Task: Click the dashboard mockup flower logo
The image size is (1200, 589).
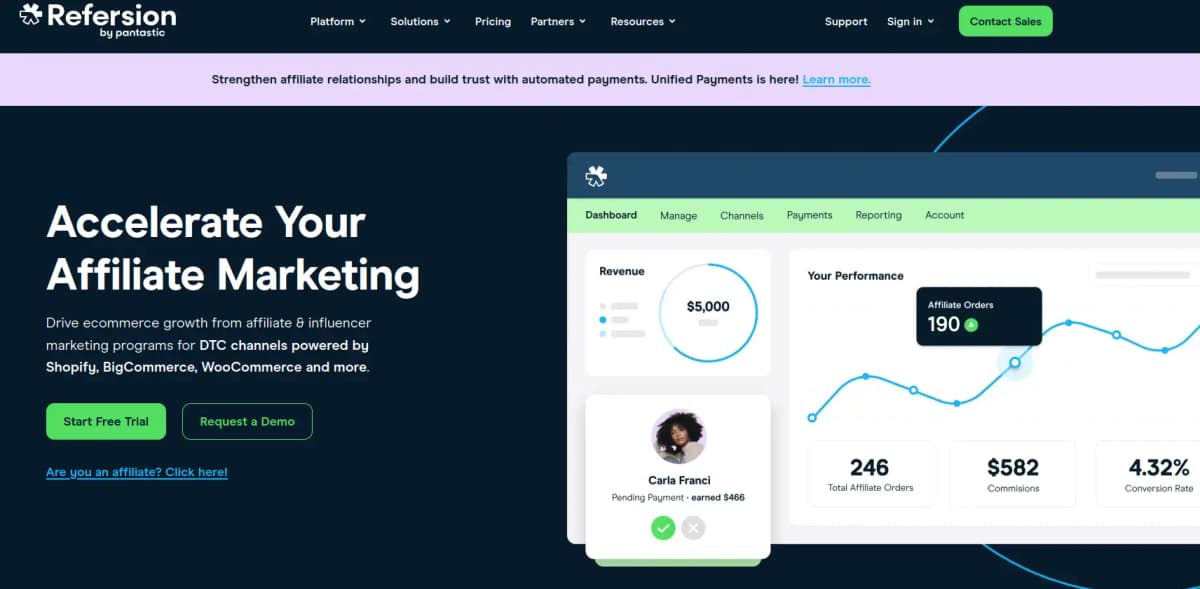Action: pos(596,176)
